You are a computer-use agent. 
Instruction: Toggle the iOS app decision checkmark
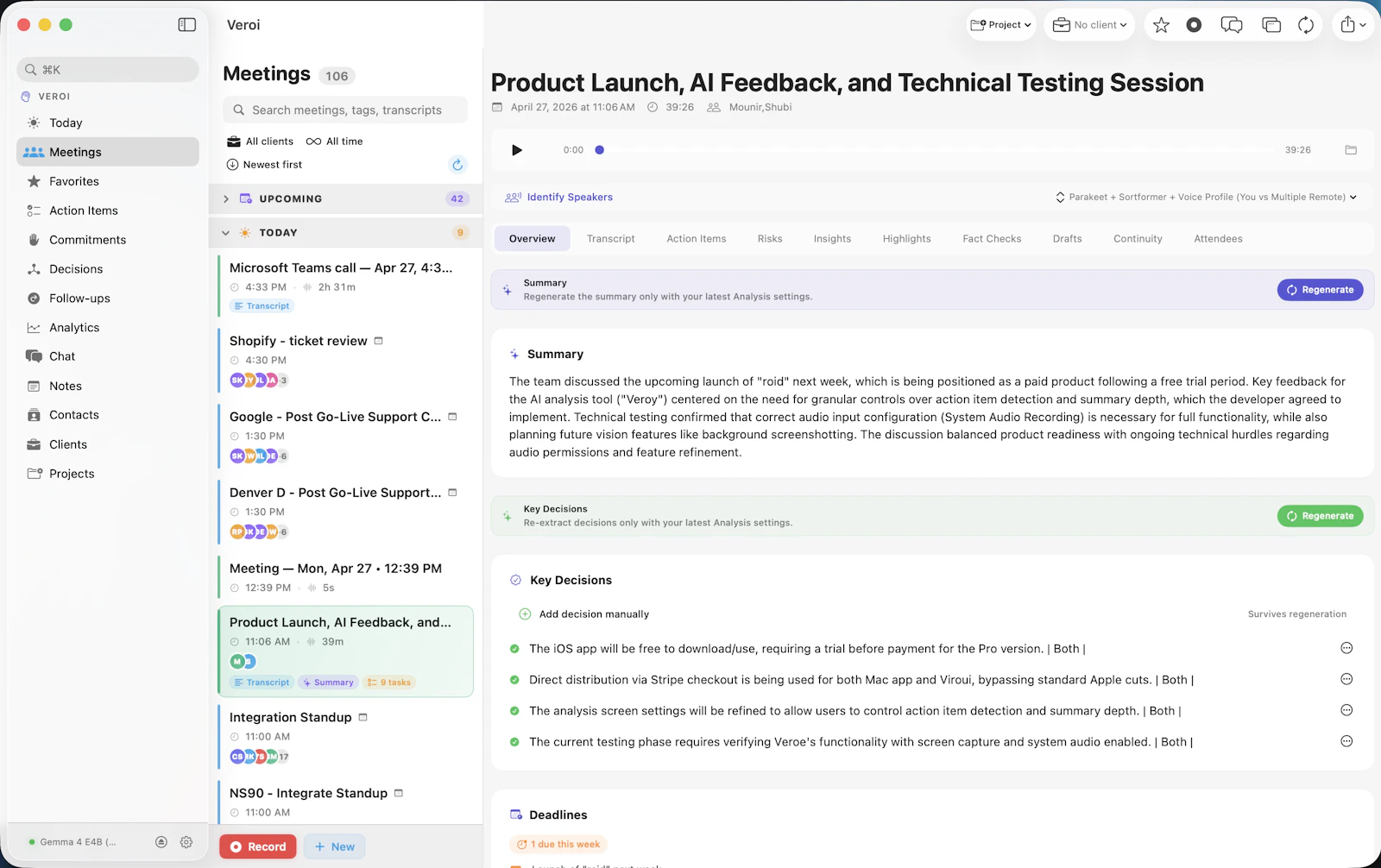click(514, 649)
